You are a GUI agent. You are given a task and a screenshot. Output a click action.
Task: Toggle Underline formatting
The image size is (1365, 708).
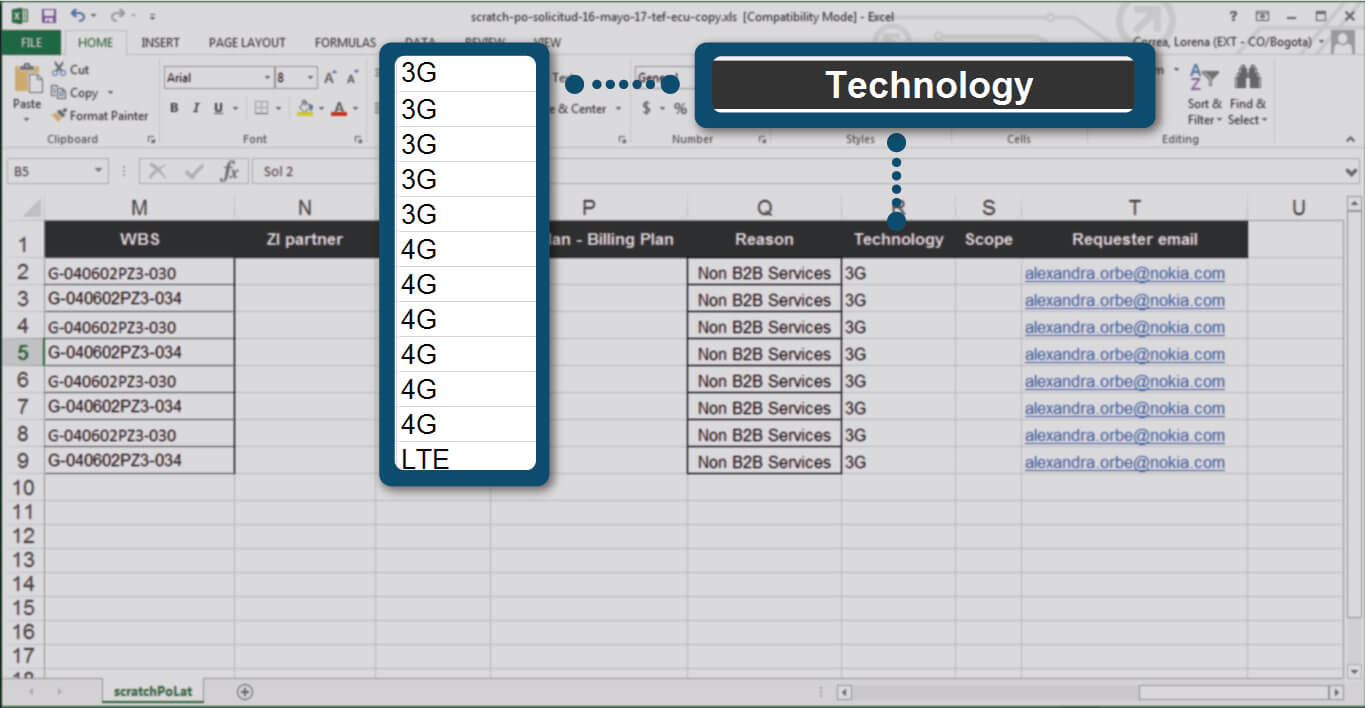pyautogui.click(x=217, y=108)
